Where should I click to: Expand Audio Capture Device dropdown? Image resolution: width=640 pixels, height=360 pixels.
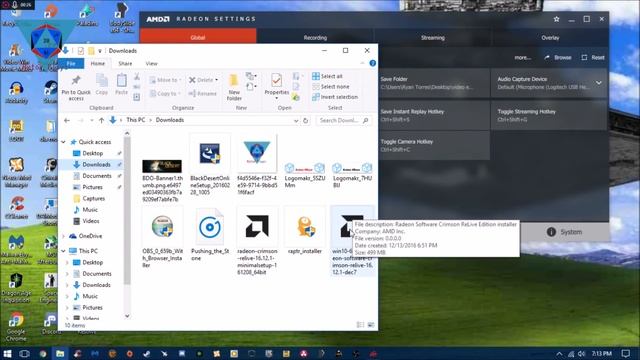598,83
